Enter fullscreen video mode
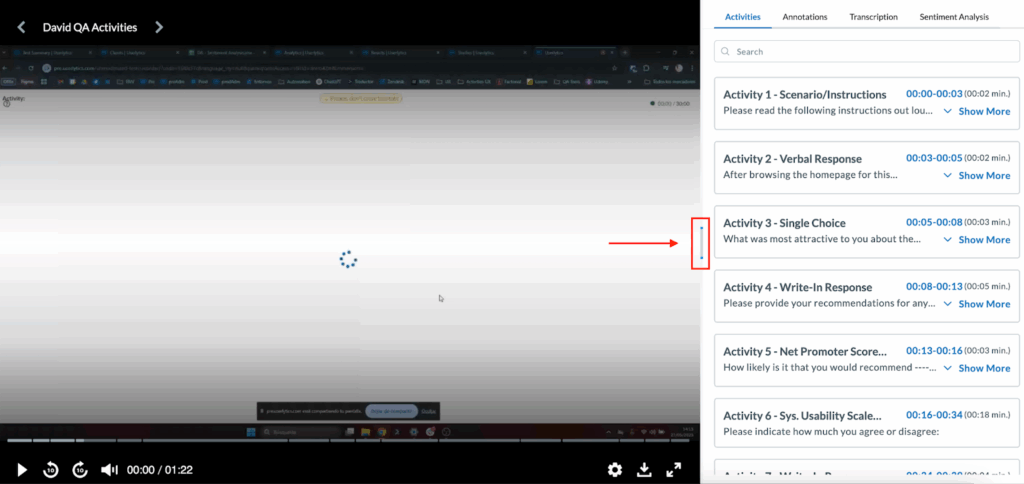 (674, 469)
